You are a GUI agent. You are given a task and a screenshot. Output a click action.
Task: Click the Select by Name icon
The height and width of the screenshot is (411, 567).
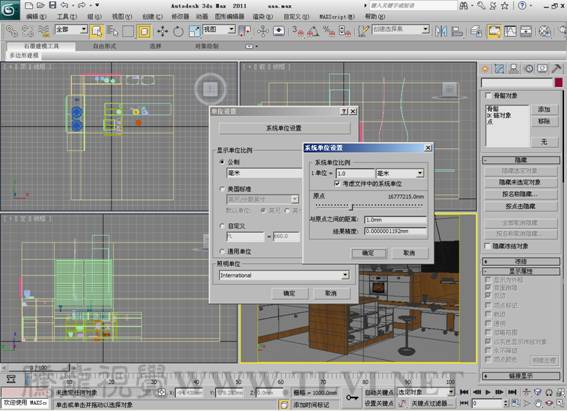click(x=113, y=31)
